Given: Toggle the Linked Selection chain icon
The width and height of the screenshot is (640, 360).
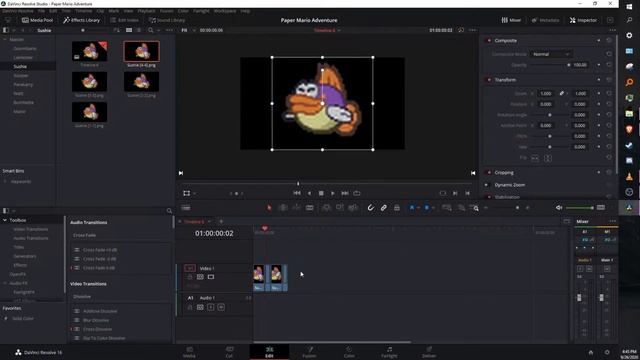Looking at the screenshot, I should click(384, 208).
